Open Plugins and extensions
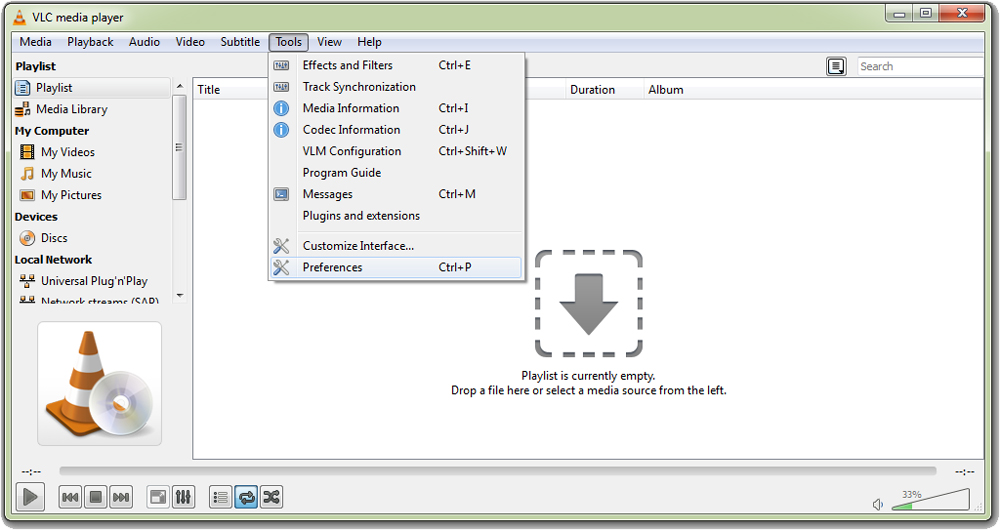The image size is (1000, 530). [395, 216]
